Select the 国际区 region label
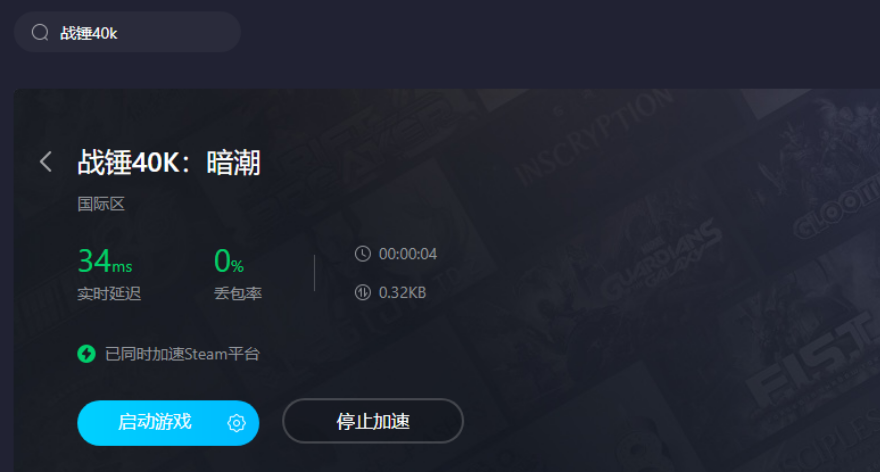The height and width of the screenshot is (472, 880). click(101, 204)
